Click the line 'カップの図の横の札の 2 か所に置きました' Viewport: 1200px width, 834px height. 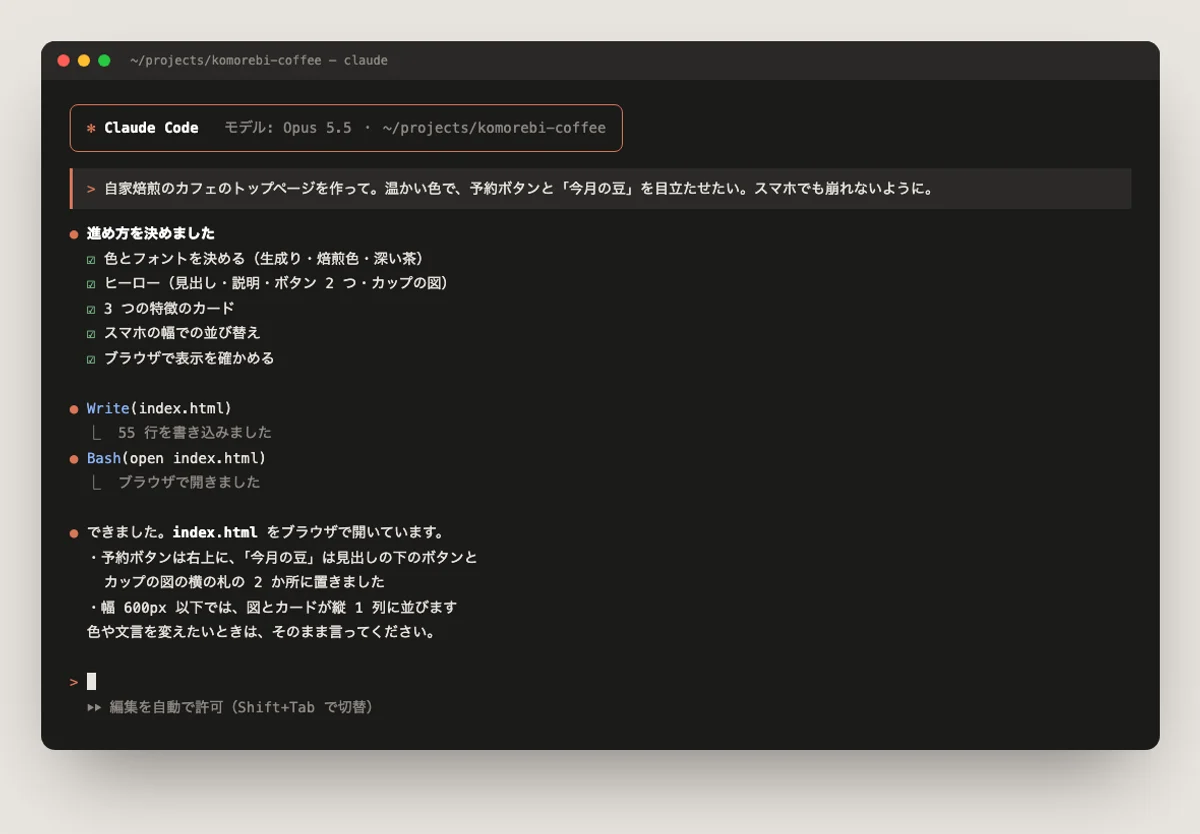[x=244, y=582]
